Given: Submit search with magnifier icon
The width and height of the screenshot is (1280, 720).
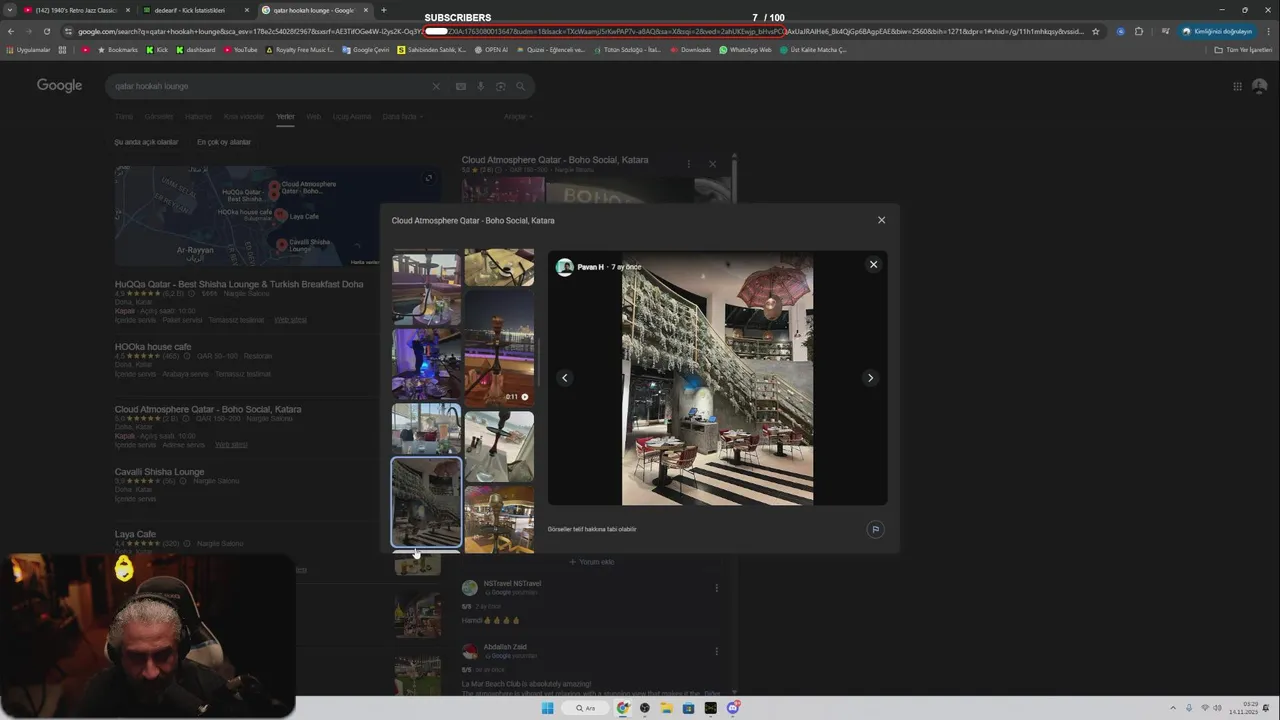Looking at the screenshot, I should [520, 86].
